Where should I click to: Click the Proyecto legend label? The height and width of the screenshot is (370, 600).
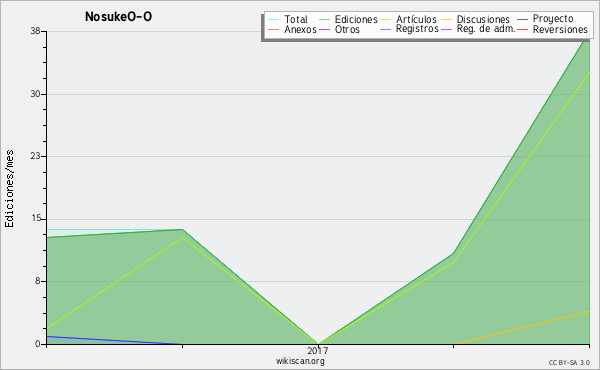coord(553,19)
